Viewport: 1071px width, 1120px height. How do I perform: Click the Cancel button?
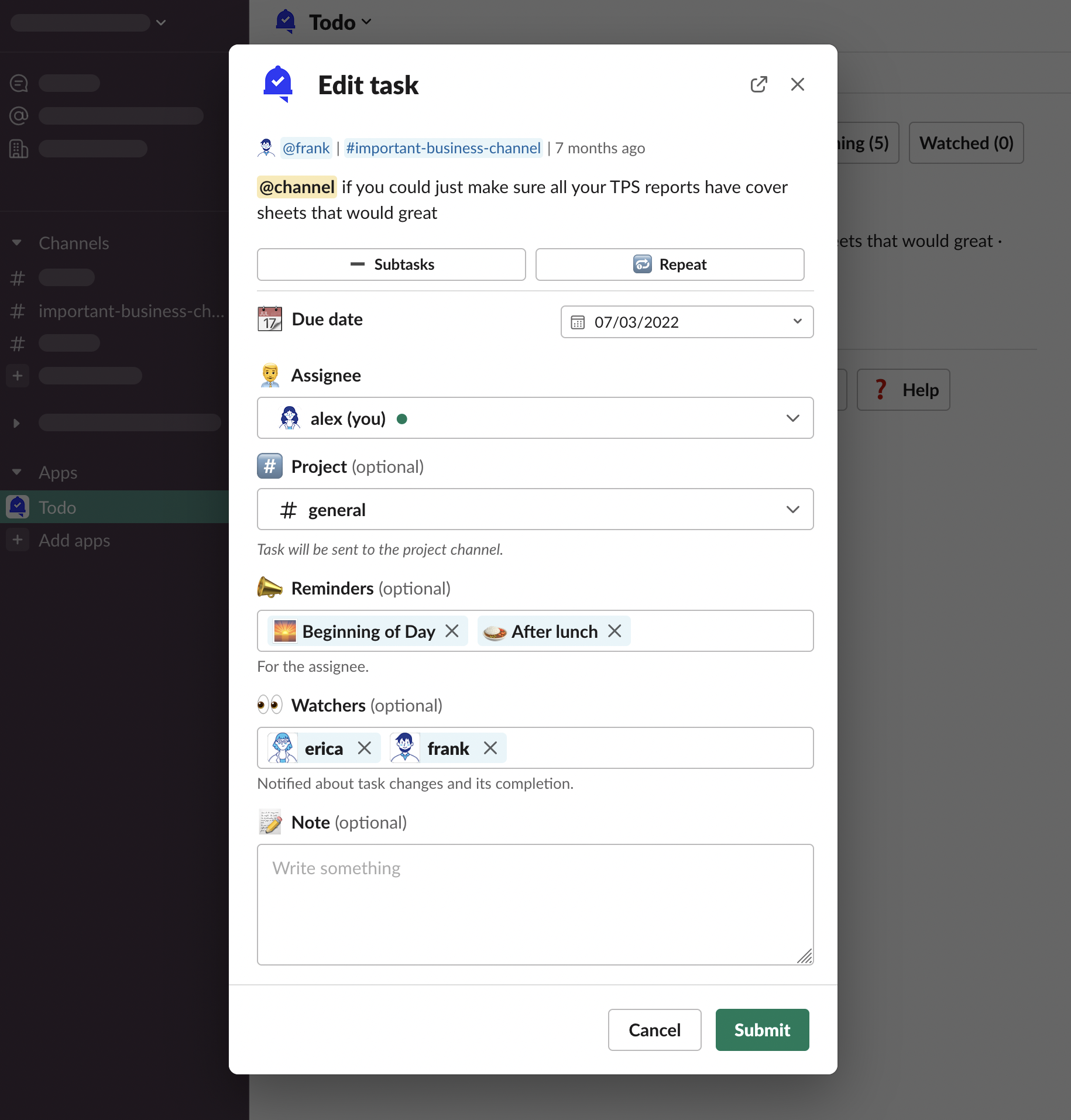click(654, 1030)
